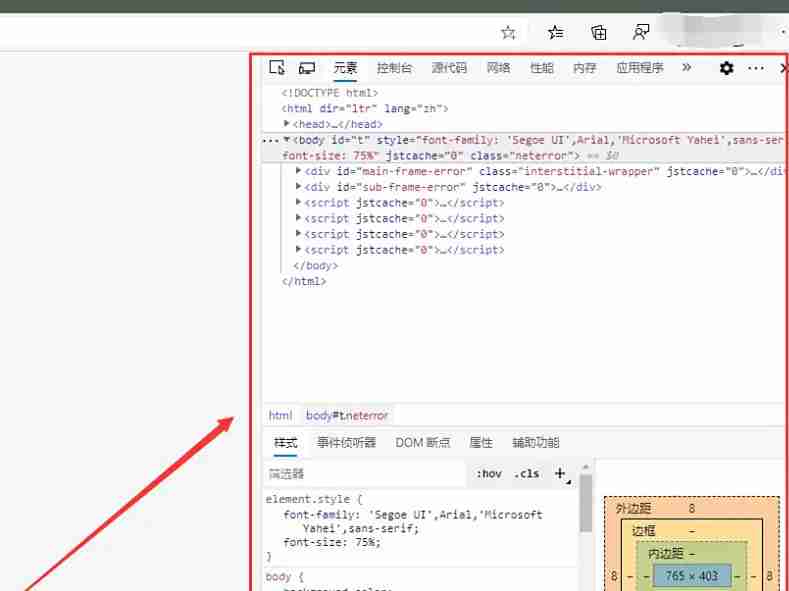The height and width of the screenshot is (591, 789).
Task: Click the 筛选器 styles filter input
Action: 365,474
